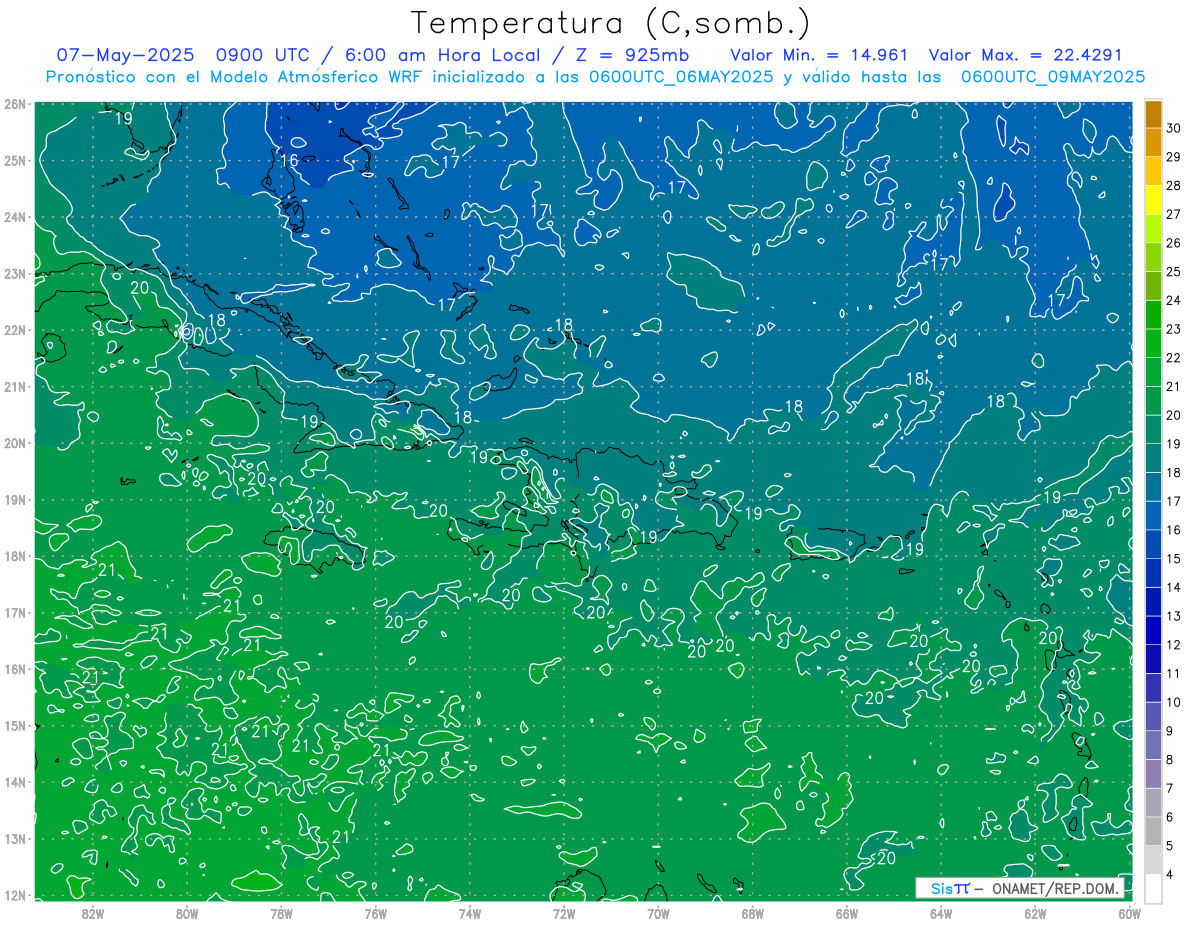Viewport: 1200px width, 927px height.
Task: Click the "18N" latitude axis label
Action: coord(15,556)
